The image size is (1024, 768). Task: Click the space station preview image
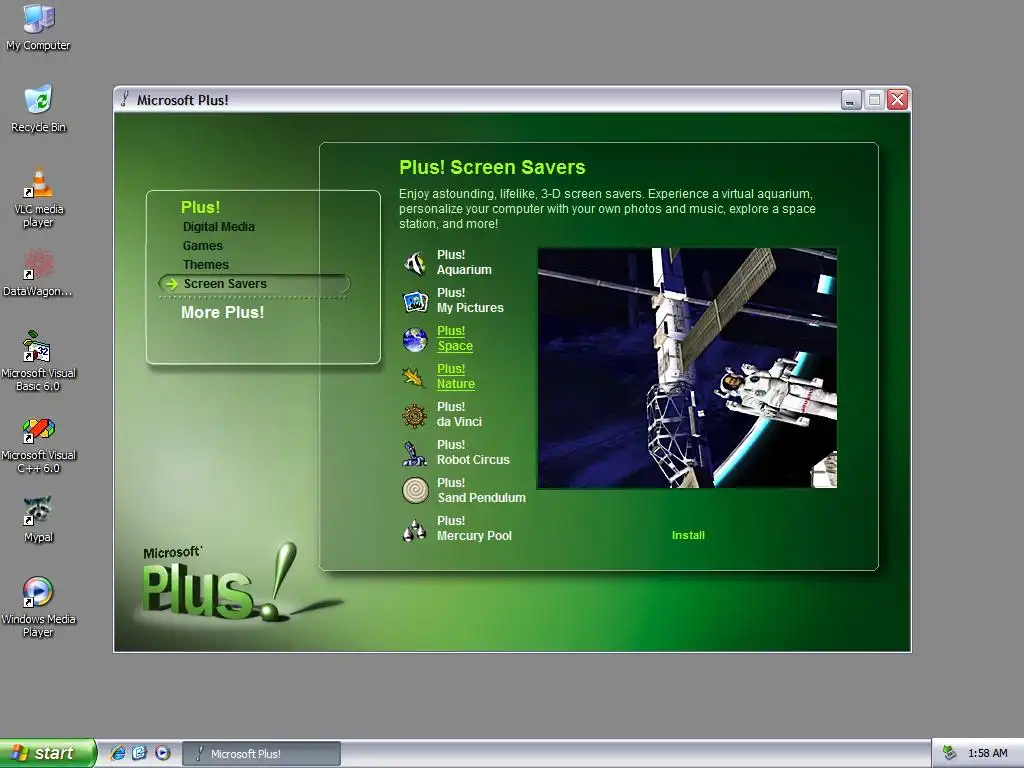pos(687,368)
